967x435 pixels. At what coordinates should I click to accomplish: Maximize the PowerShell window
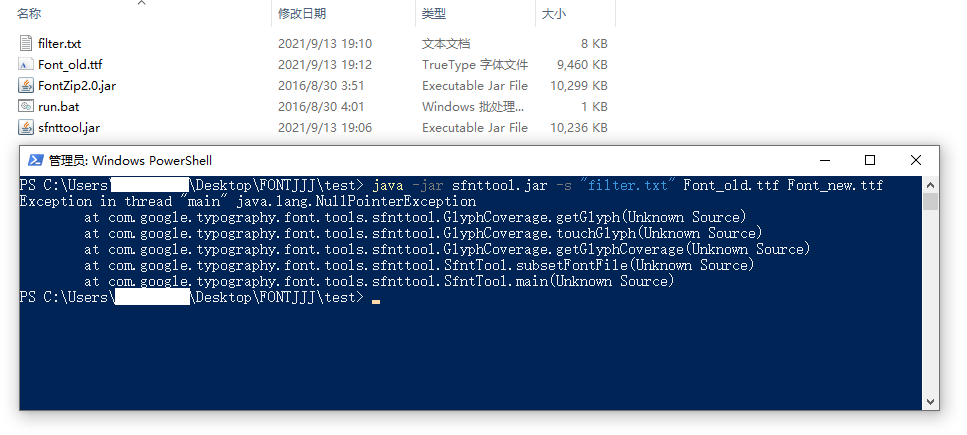point(870,160)
